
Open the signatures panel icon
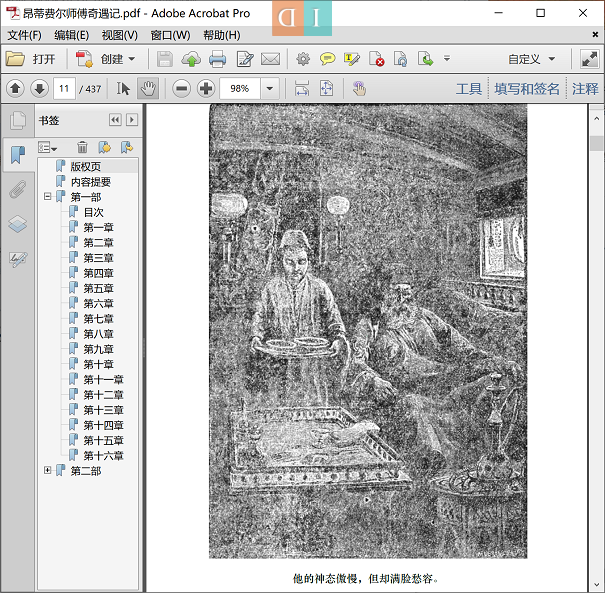click(x=17, y=259)
